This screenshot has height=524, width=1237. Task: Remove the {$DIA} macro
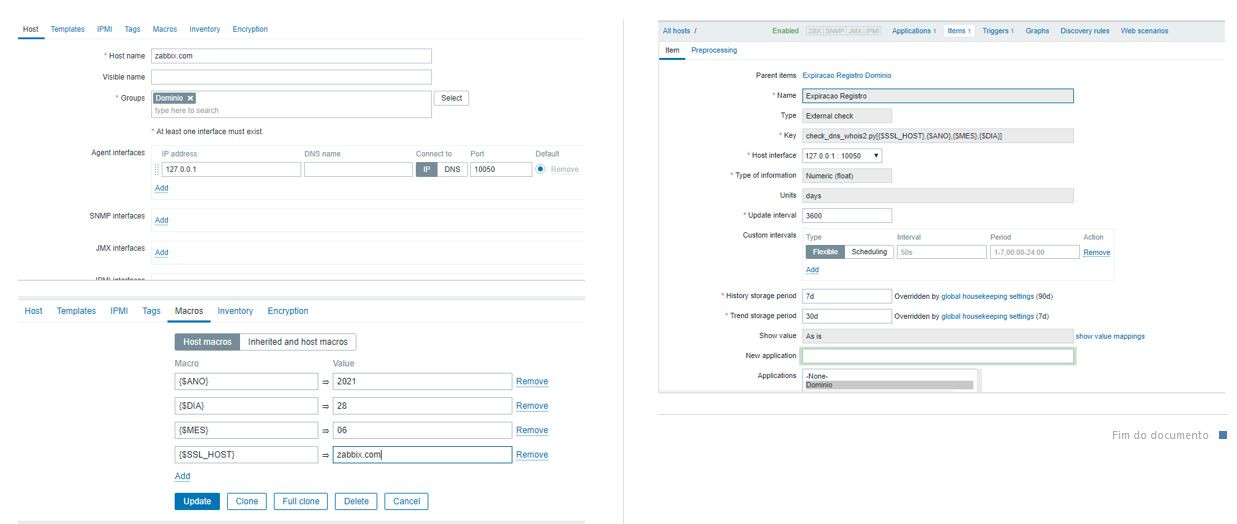[532, 406]
